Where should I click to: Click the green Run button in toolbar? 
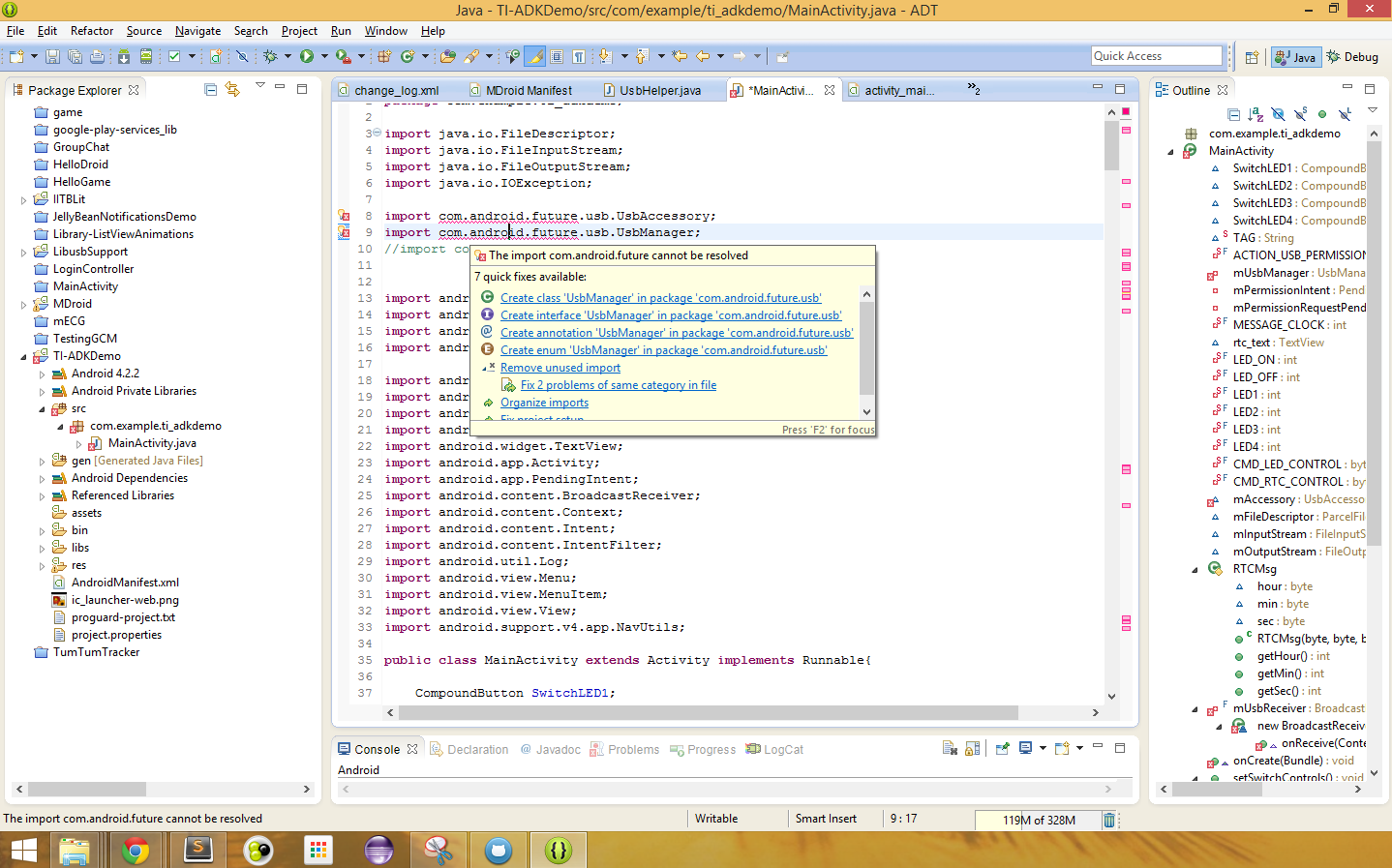pos(307,56)
